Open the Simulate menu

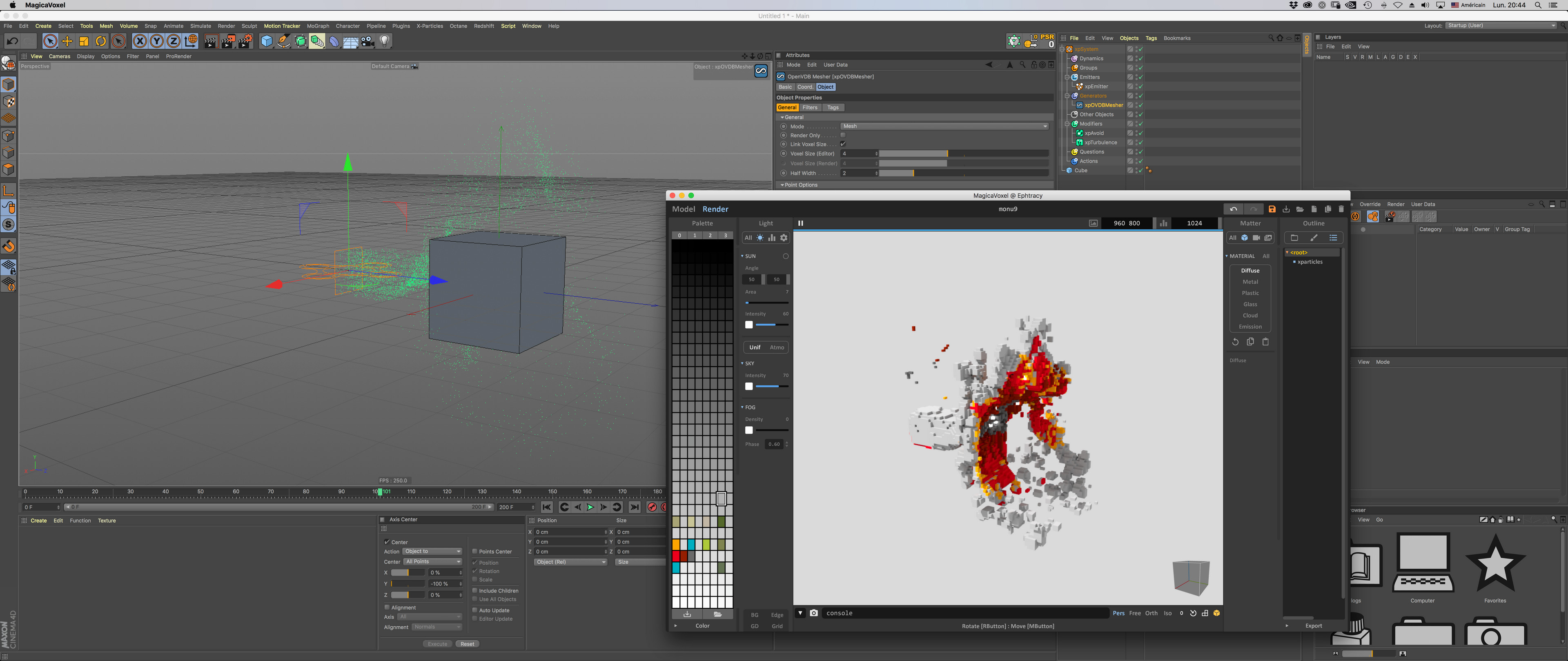pyautogui.click(x=200, y=26)
